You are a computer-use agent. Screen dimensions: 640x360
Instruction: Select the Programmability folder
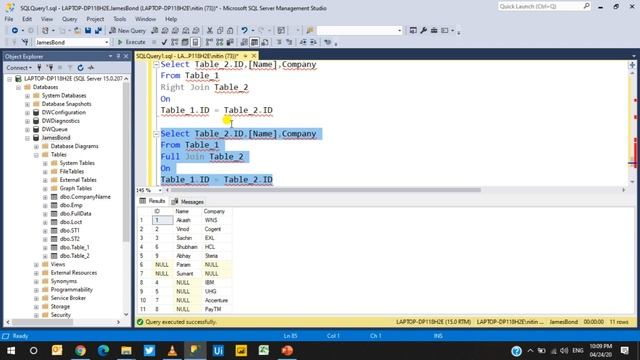71,290
